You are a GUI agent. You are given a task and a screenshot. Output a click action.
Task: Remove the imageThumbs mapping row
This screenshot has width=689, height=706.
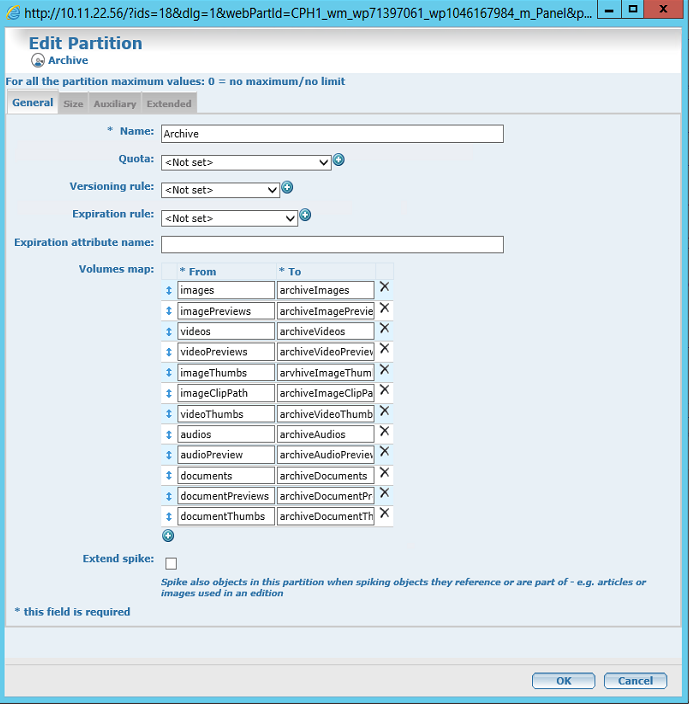point(384,370)
